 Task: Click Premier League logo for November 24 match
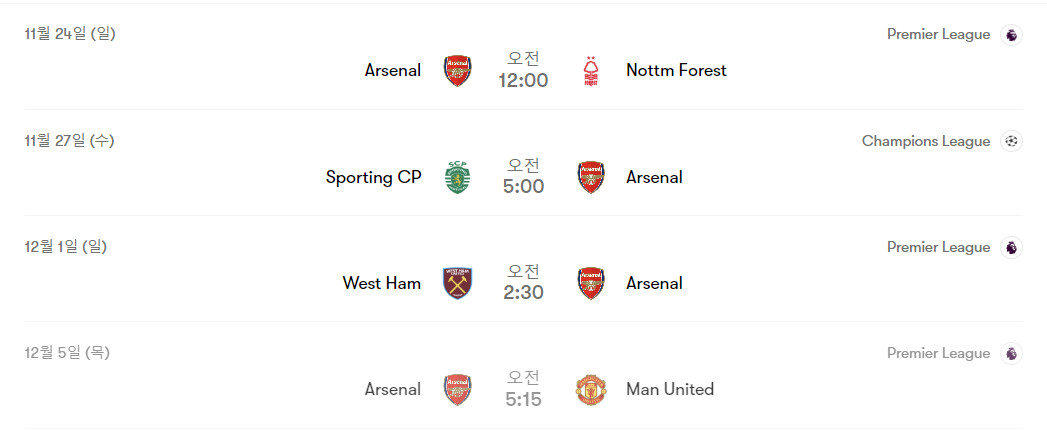(x=1012, y=35)
